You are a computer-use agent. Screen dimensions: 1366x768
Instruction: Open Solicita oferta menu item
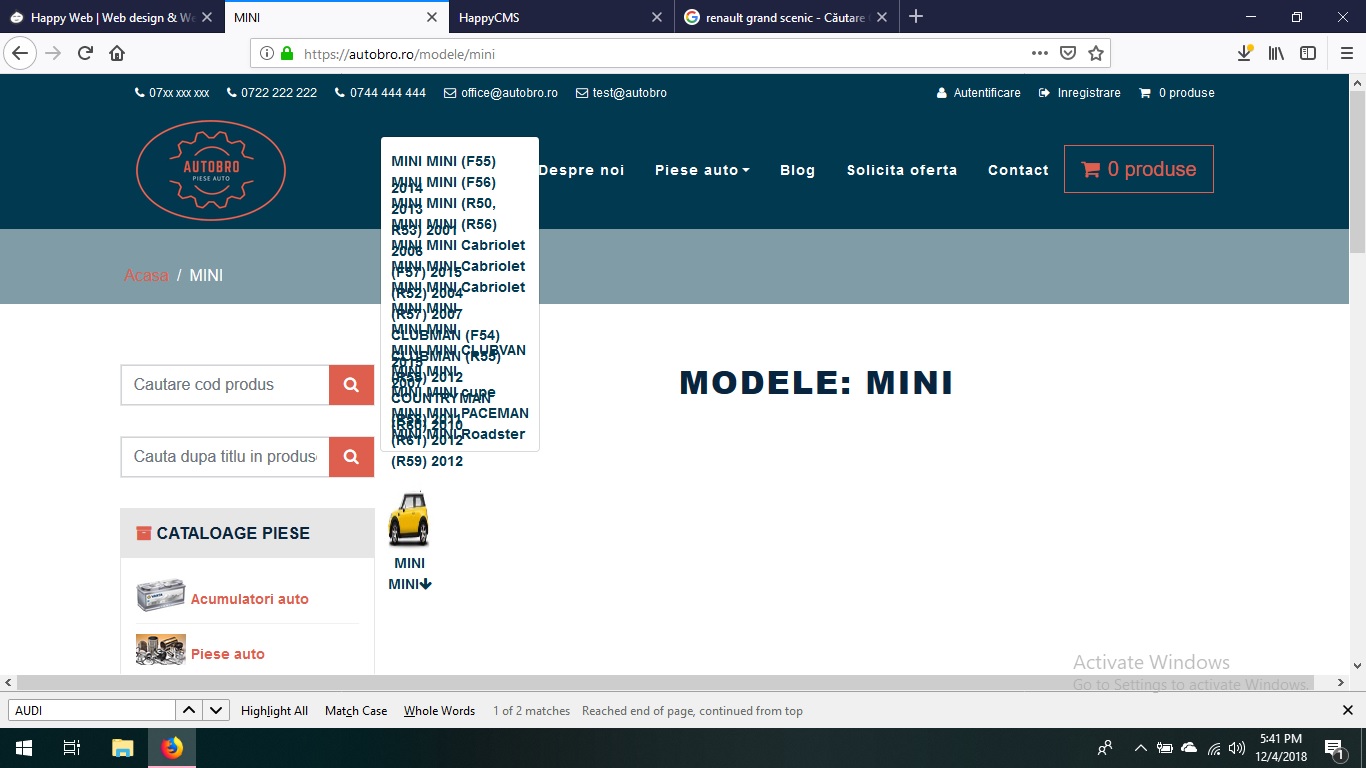tap(902, 170)
